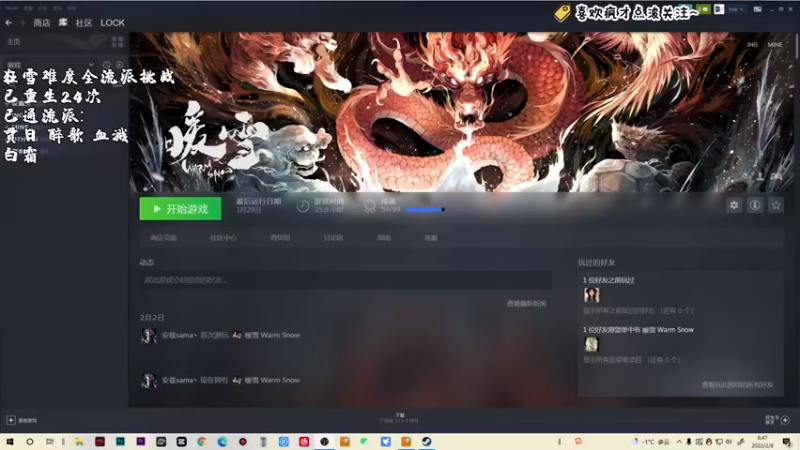
Task: Open the 社区 community tab
Action: [84, 22]
